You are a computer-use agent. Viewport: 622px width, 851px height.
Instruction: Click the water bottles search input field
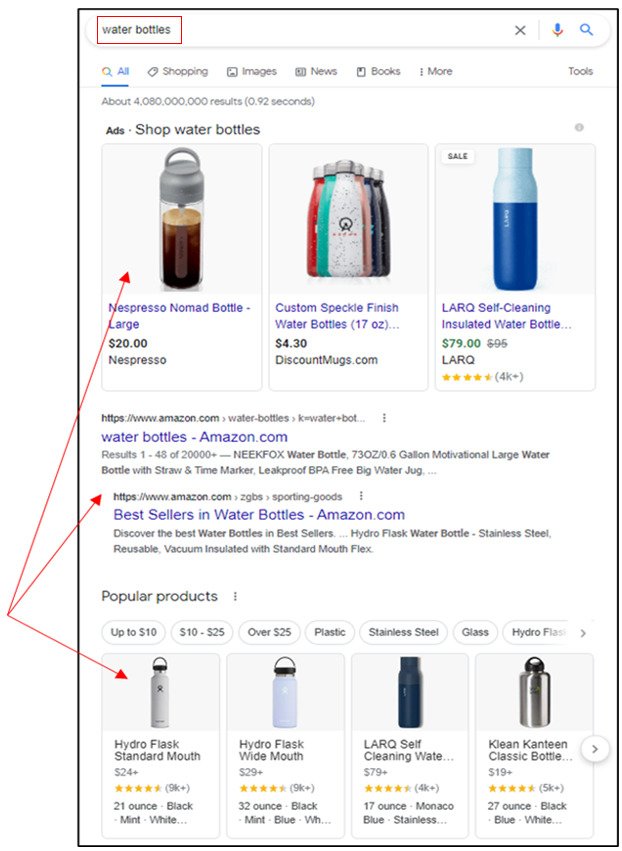coord(300,30)
